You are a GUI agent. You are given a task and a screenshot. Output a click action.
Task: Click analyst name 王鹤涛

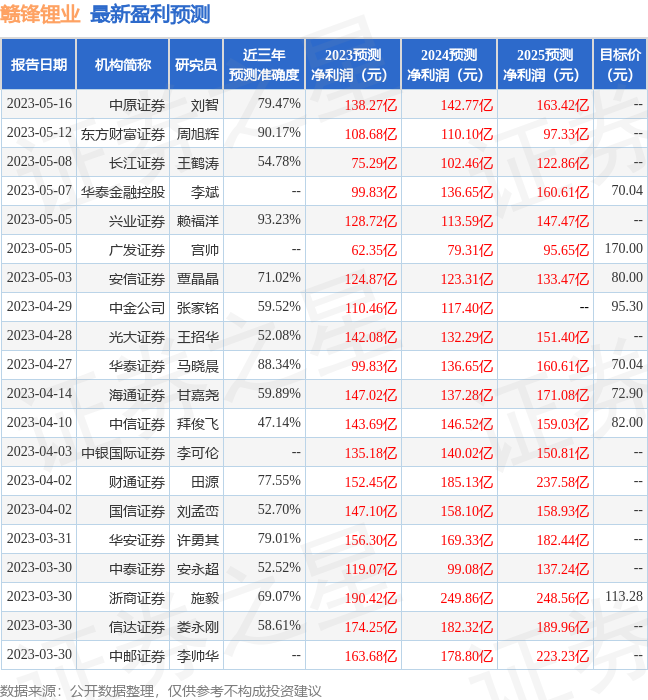click(x=198, y=163)
